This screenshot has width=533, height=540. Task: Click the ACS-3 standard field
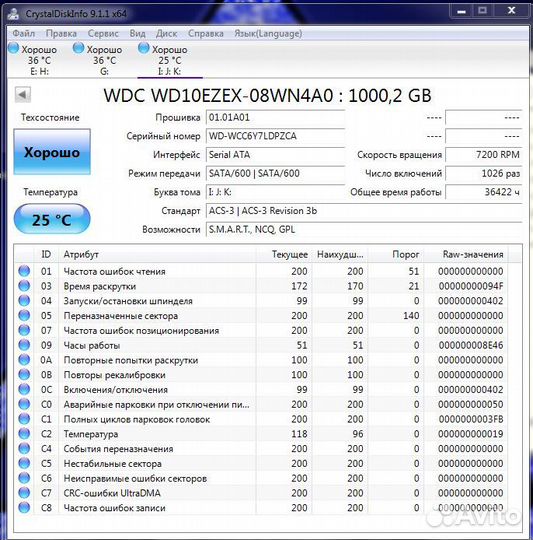point(364,210)
